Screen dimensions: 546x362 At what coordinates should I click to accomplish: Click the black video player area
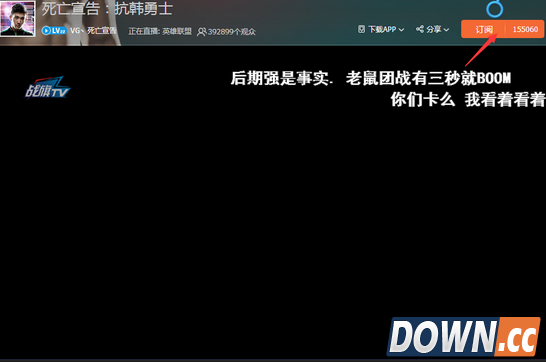click(x=273, y=202)
